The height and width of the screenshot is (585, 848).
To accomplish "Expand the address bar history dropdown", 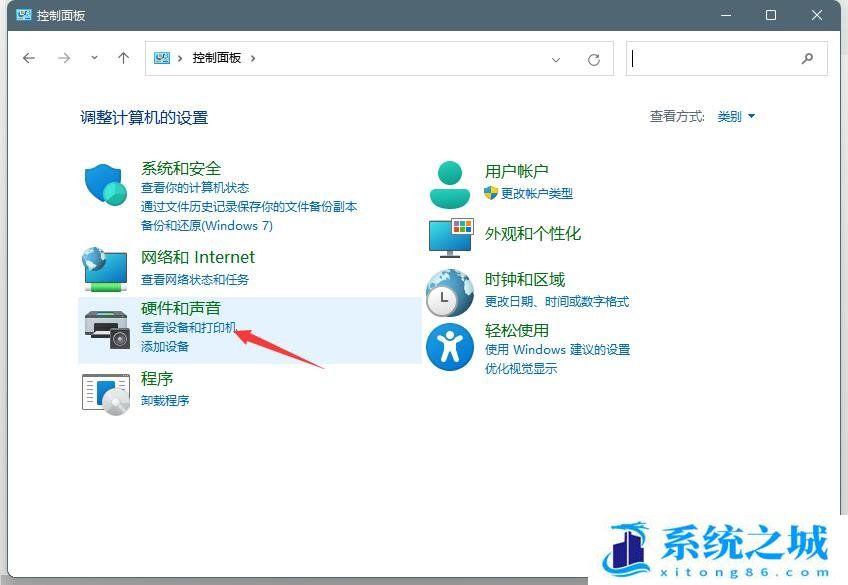I will 555,59.
